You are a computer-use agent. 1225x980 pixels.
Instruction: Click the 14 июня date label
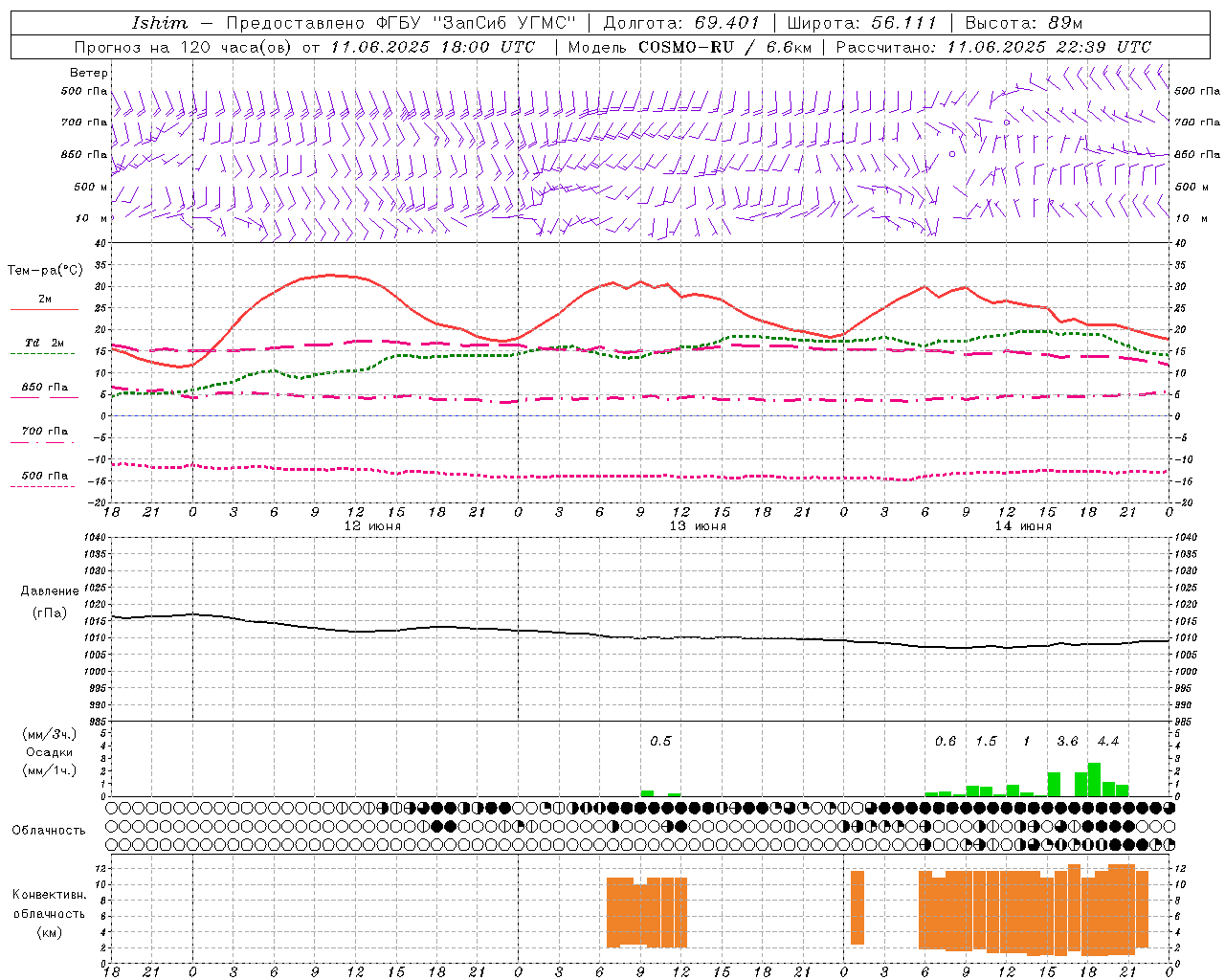tap(1023, 526)
